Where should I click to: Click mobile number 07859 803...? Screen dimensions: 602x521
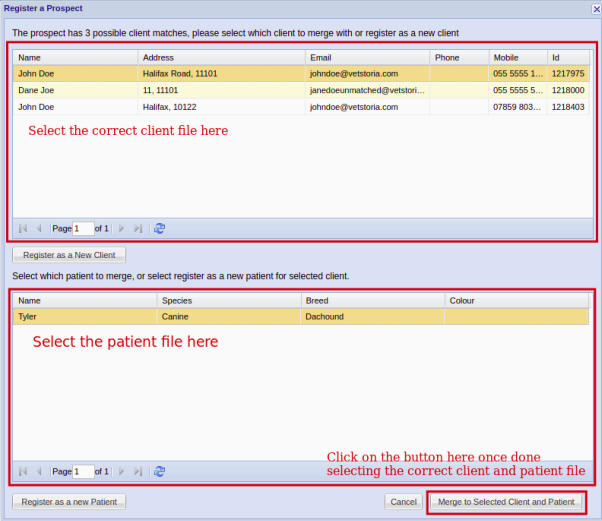[x=517, y=107]
